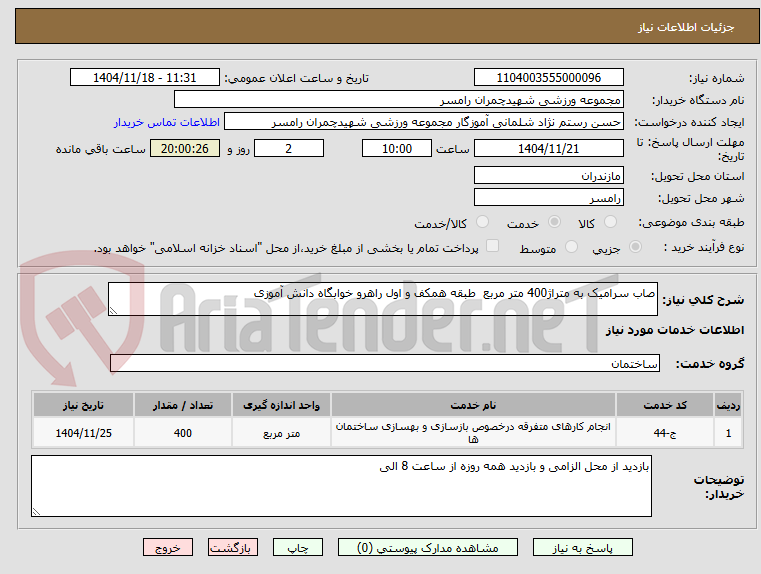Click the خروج exit button
The image size is (761, 574).
[x=167, y=547]
